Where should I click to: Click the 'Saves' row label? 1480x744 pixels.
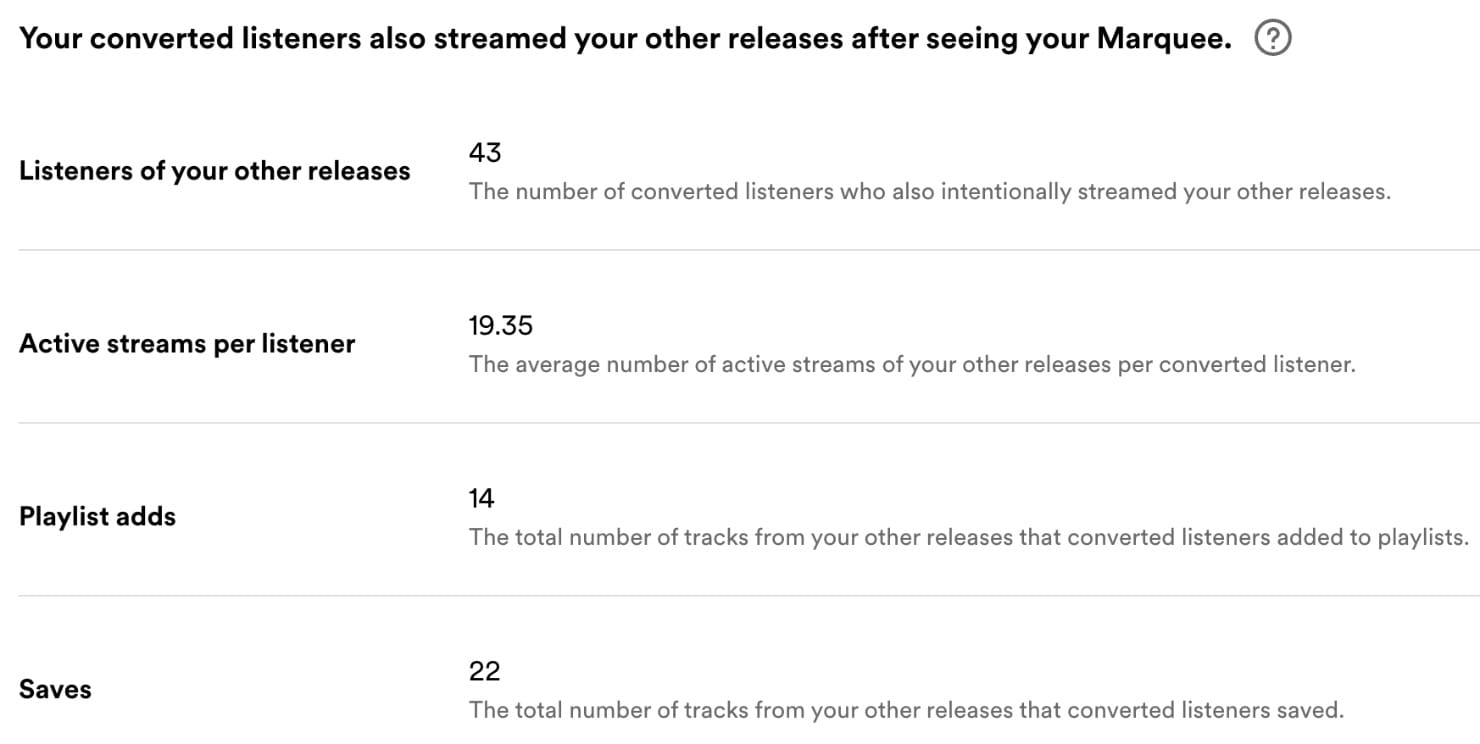click(55, 690)
